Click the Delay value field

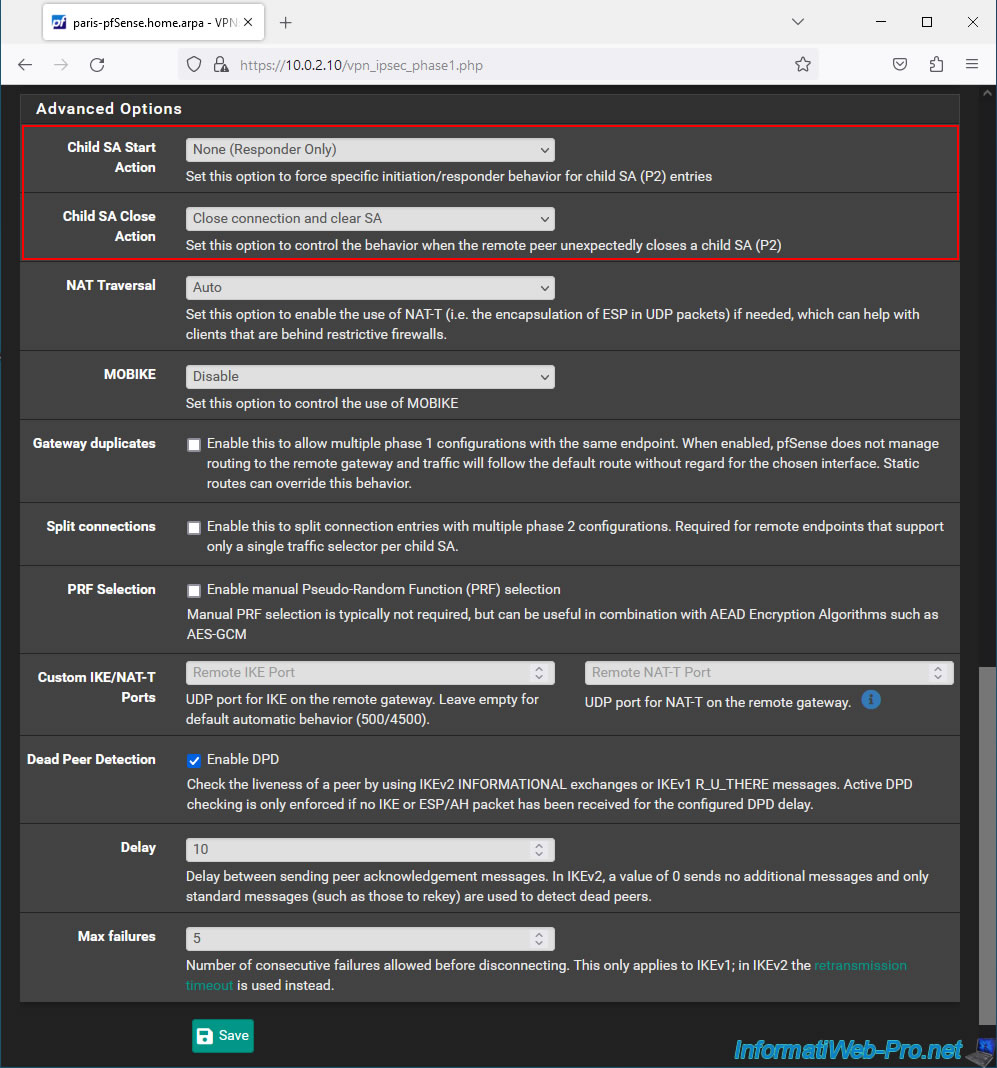pyautogui.click(x=370, y=850)
